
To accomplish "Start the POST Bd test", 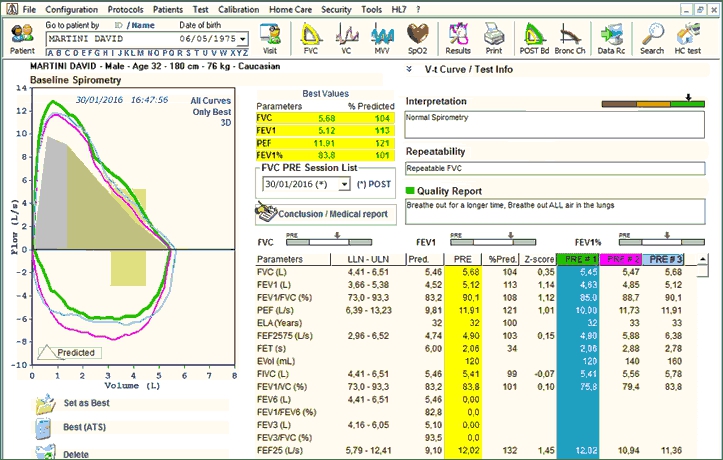I will [532, 36].
